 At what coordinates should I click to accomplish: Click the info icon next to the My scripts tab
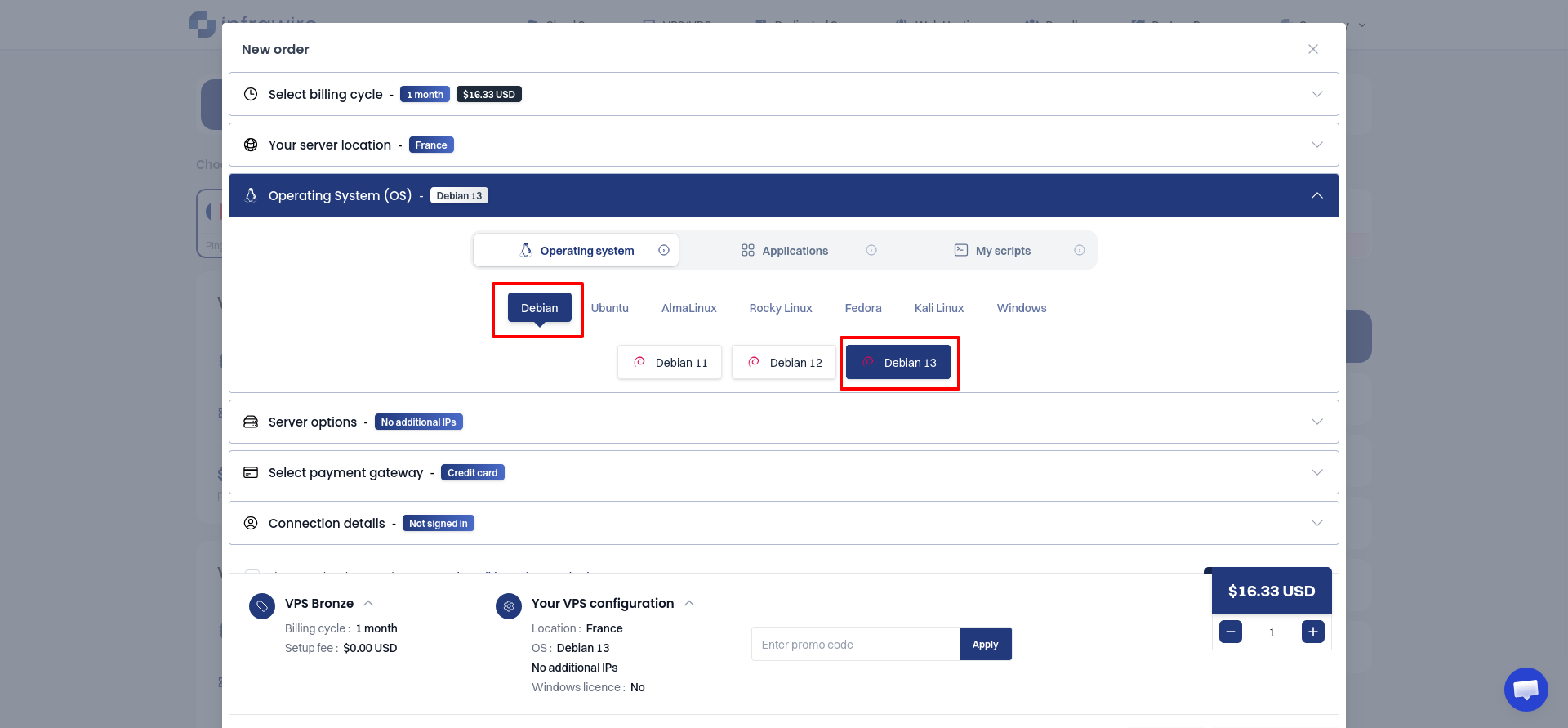click(x=1080, y=250)
